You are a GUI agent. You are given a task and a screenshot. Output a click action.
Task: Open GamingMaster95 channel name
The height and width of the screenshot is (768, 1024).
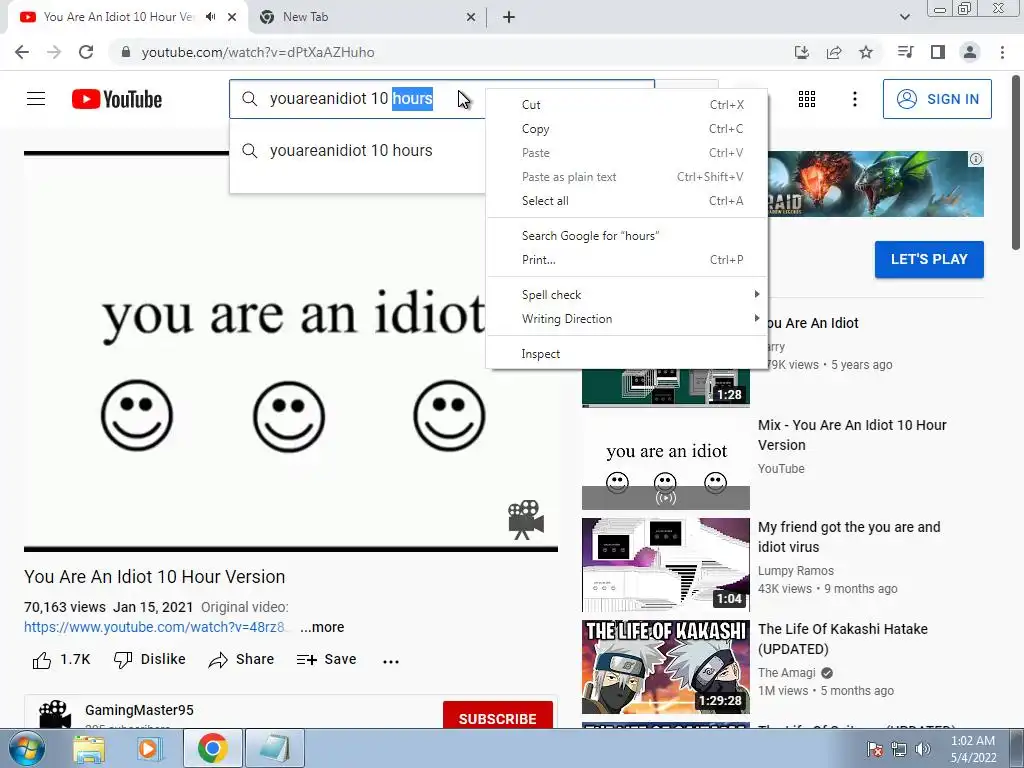(x=139, y=710)
